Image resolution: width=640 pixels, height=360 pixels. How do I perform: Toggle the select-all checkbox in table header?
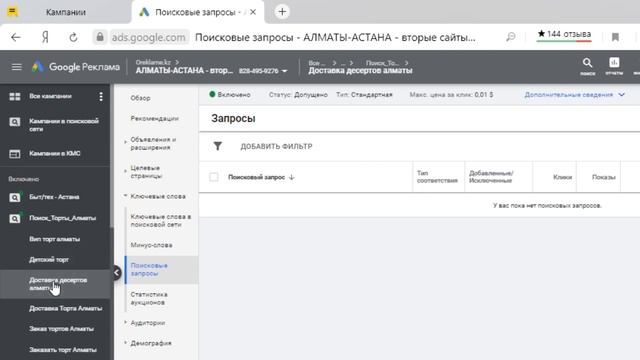[x=213, y=177]
